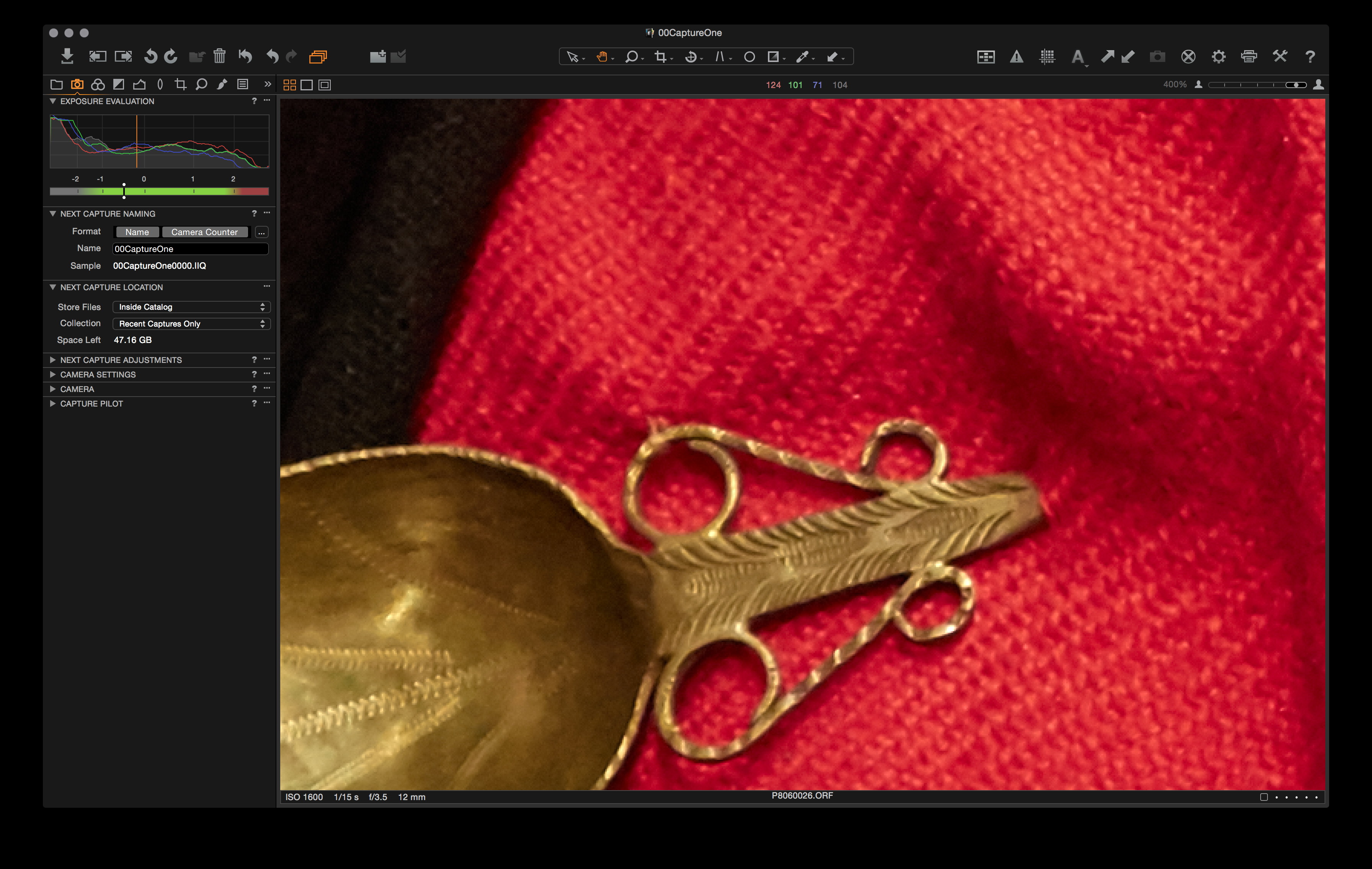Open the Library folder tool tab
The width and height of the screenshot is (1372, 869).
[x=56, y=84]
